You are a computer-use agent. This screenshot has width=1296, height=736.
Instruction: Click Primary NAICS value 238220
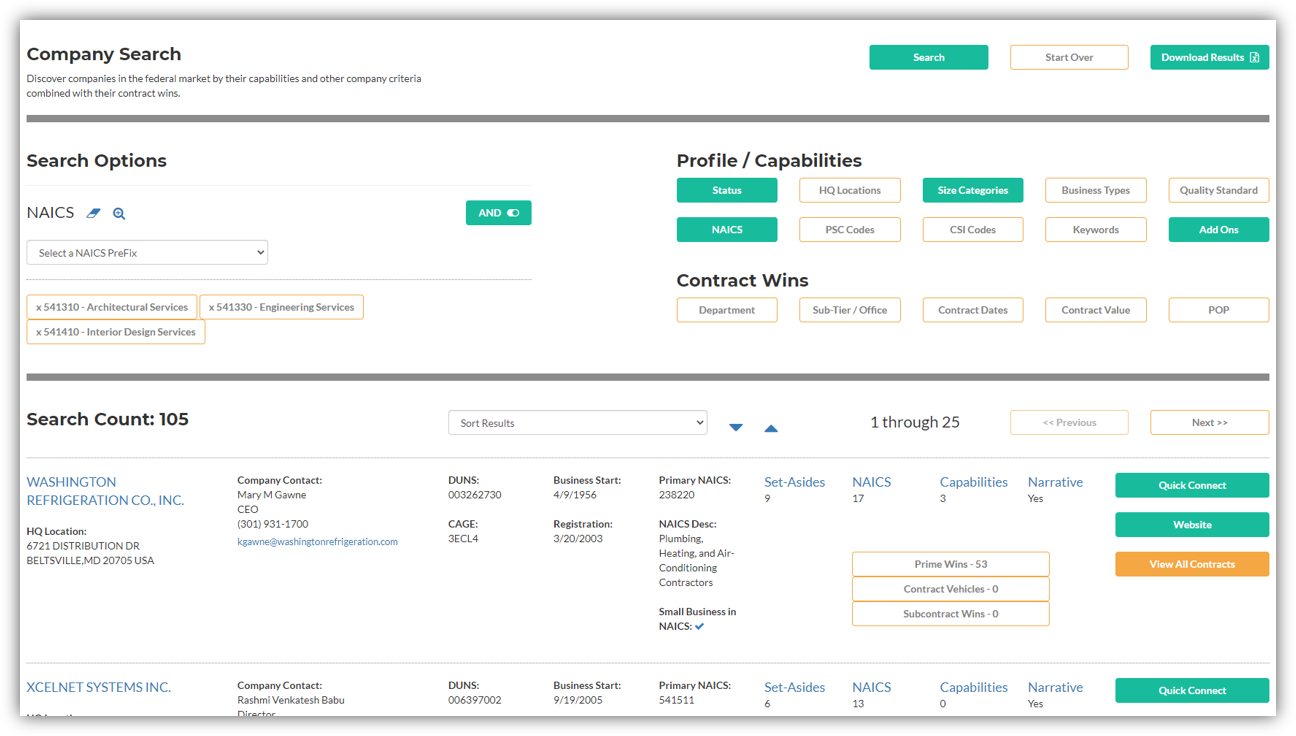[677, 495]
